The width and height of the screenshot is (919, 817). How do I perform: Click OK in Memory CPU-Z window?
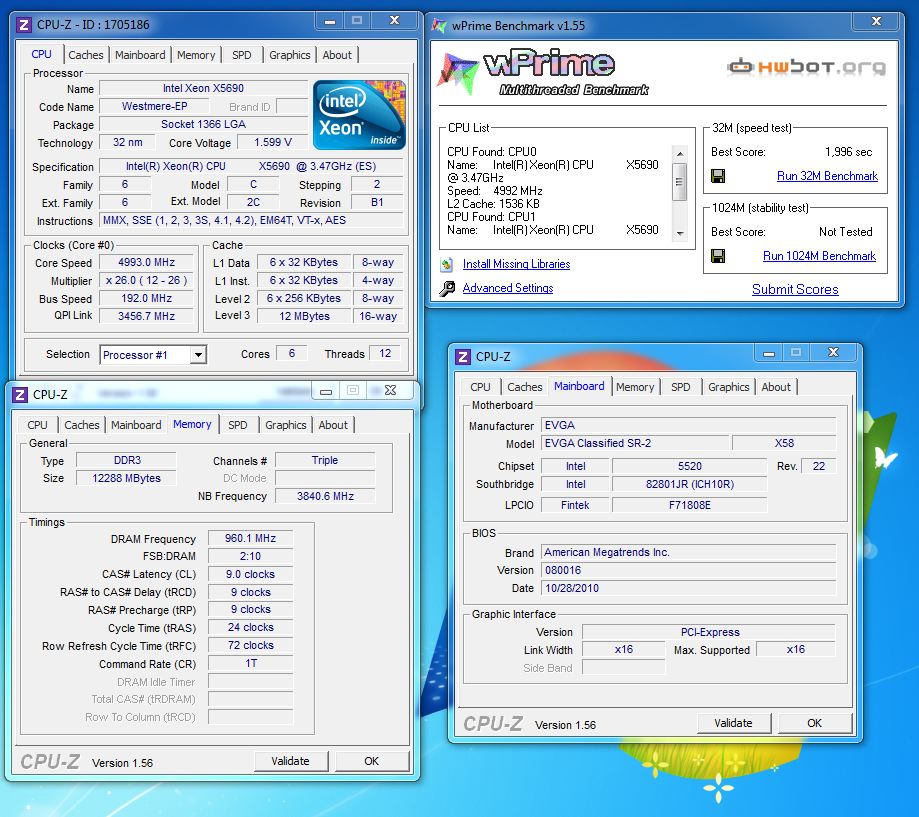[371, 761]
